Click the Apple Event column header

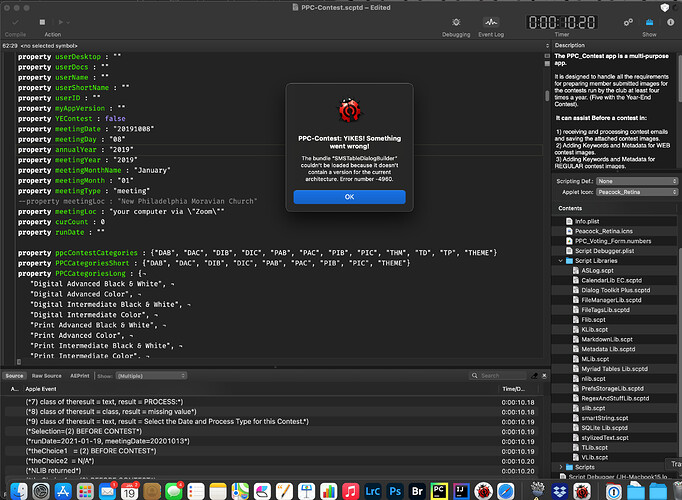click(x=41, y=389)
